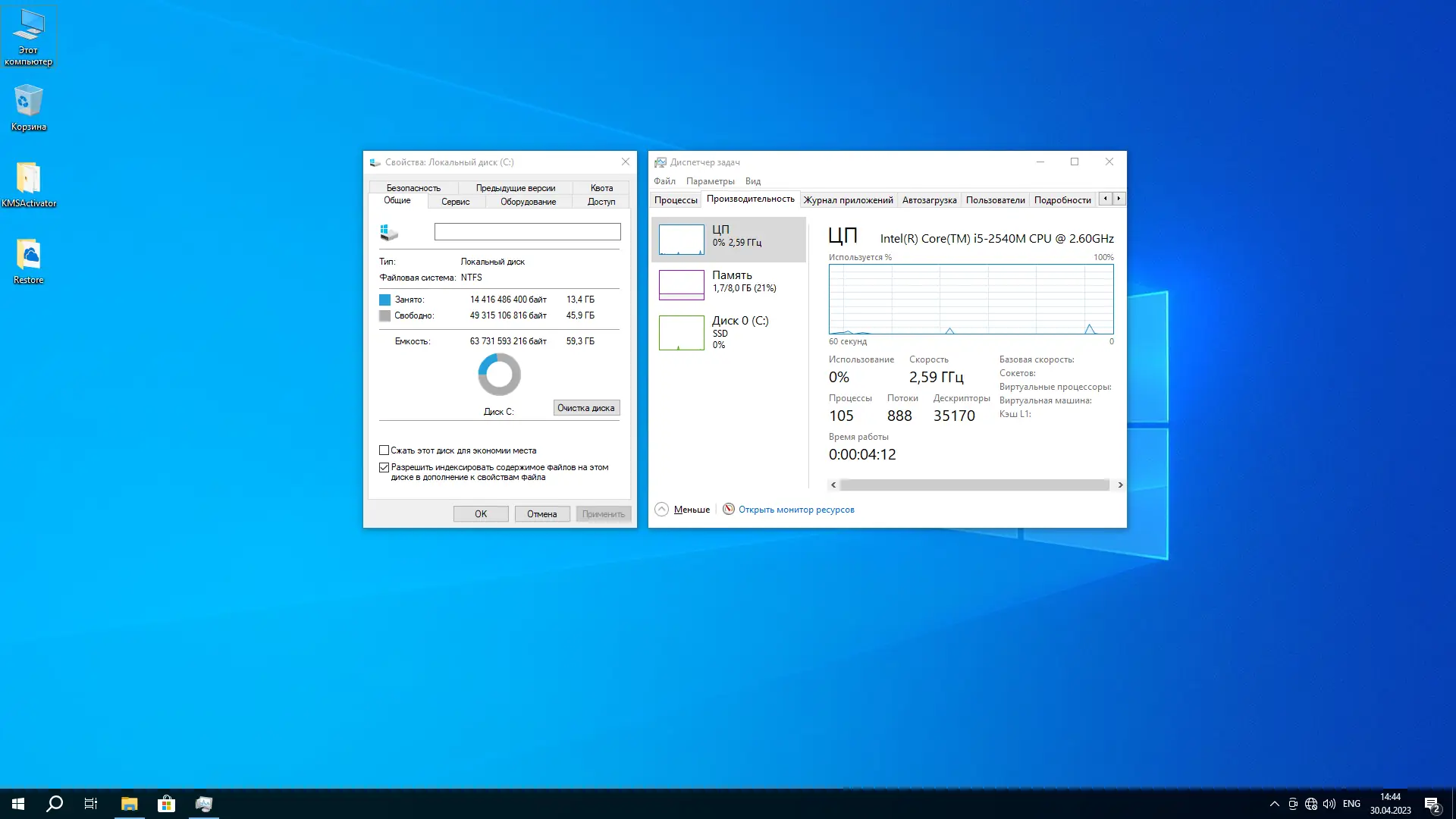Open the Recycle Bin desktop icon
Screen dimensions: 1456x819
pos(28,107)
